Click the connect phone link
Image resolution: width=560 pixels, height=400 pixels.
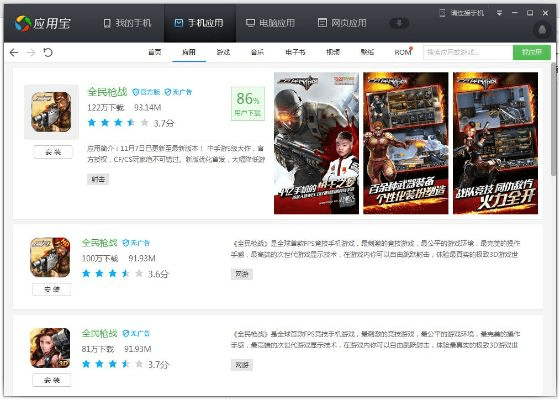coord(467,13)
